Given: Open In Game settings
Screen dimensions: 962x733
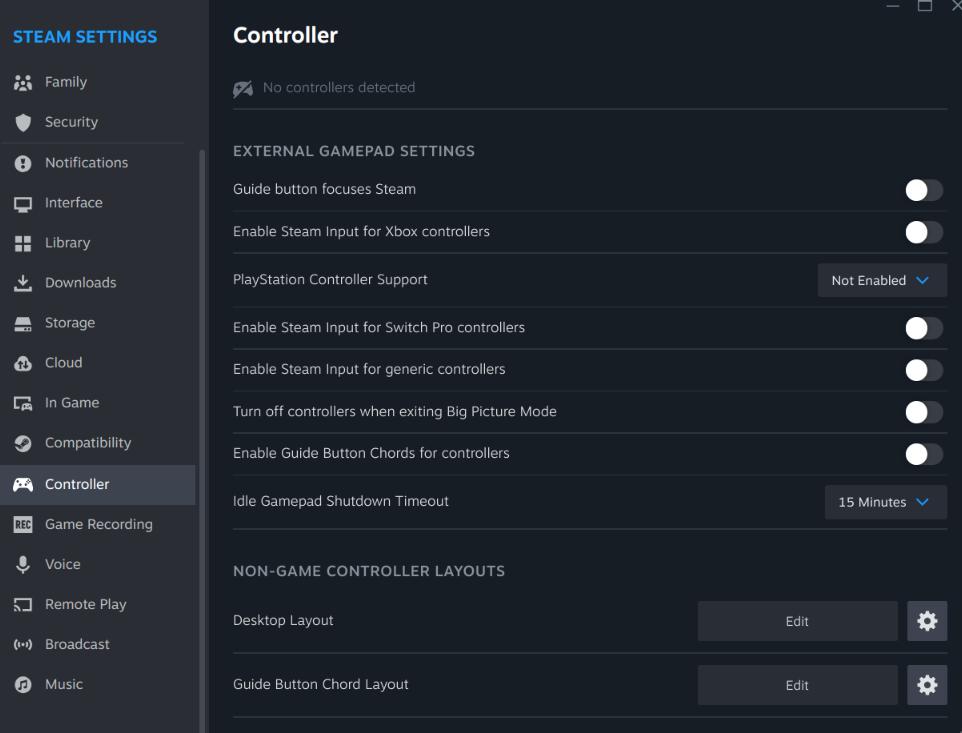Looking at the screenshot, I should tap(98, 402).
